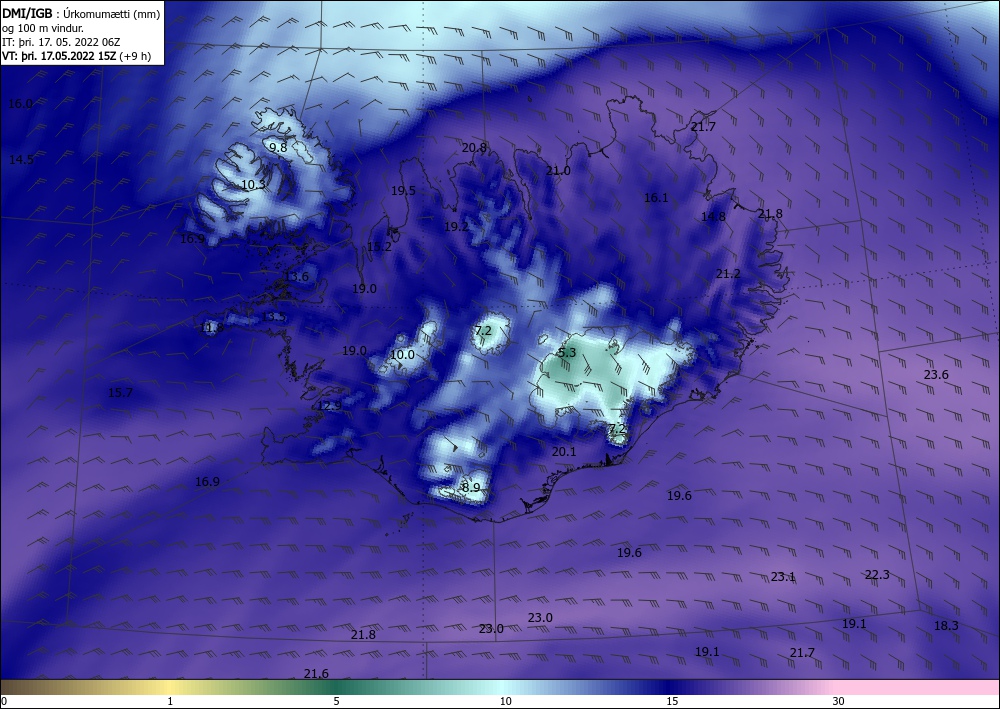Click the 21.6 value label
This screenshot has height=709, width=1000.
pyautogui.click(x=316, y=673)
